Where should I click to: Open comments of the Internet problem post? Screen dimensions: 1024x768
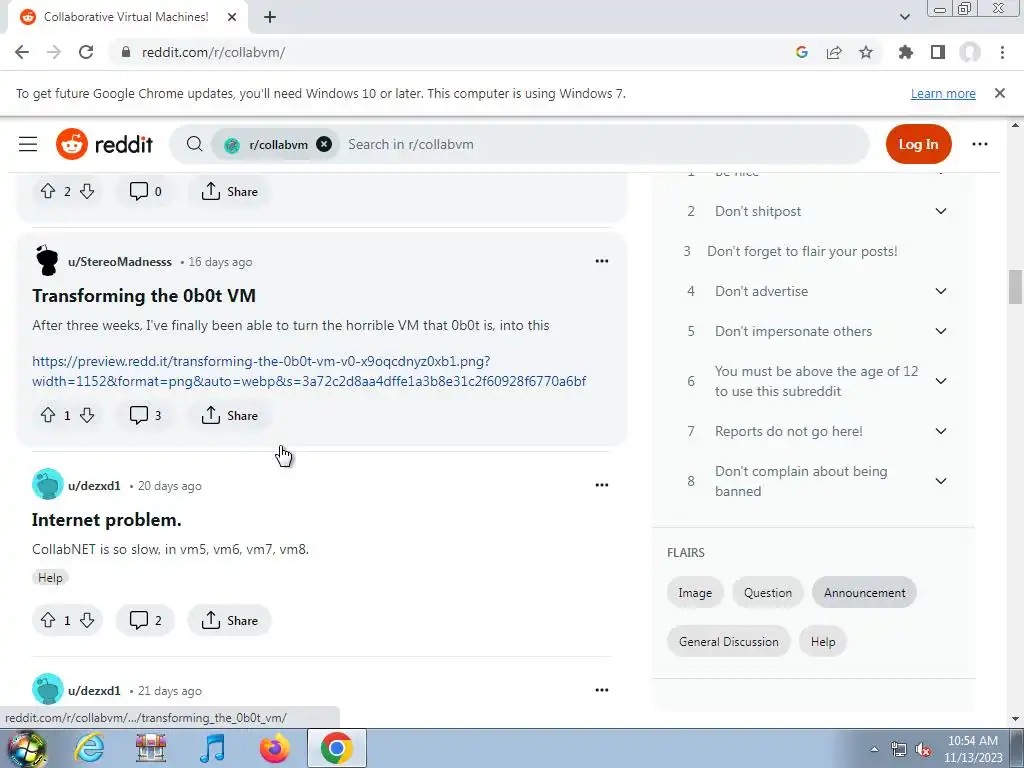coord(145,620)
